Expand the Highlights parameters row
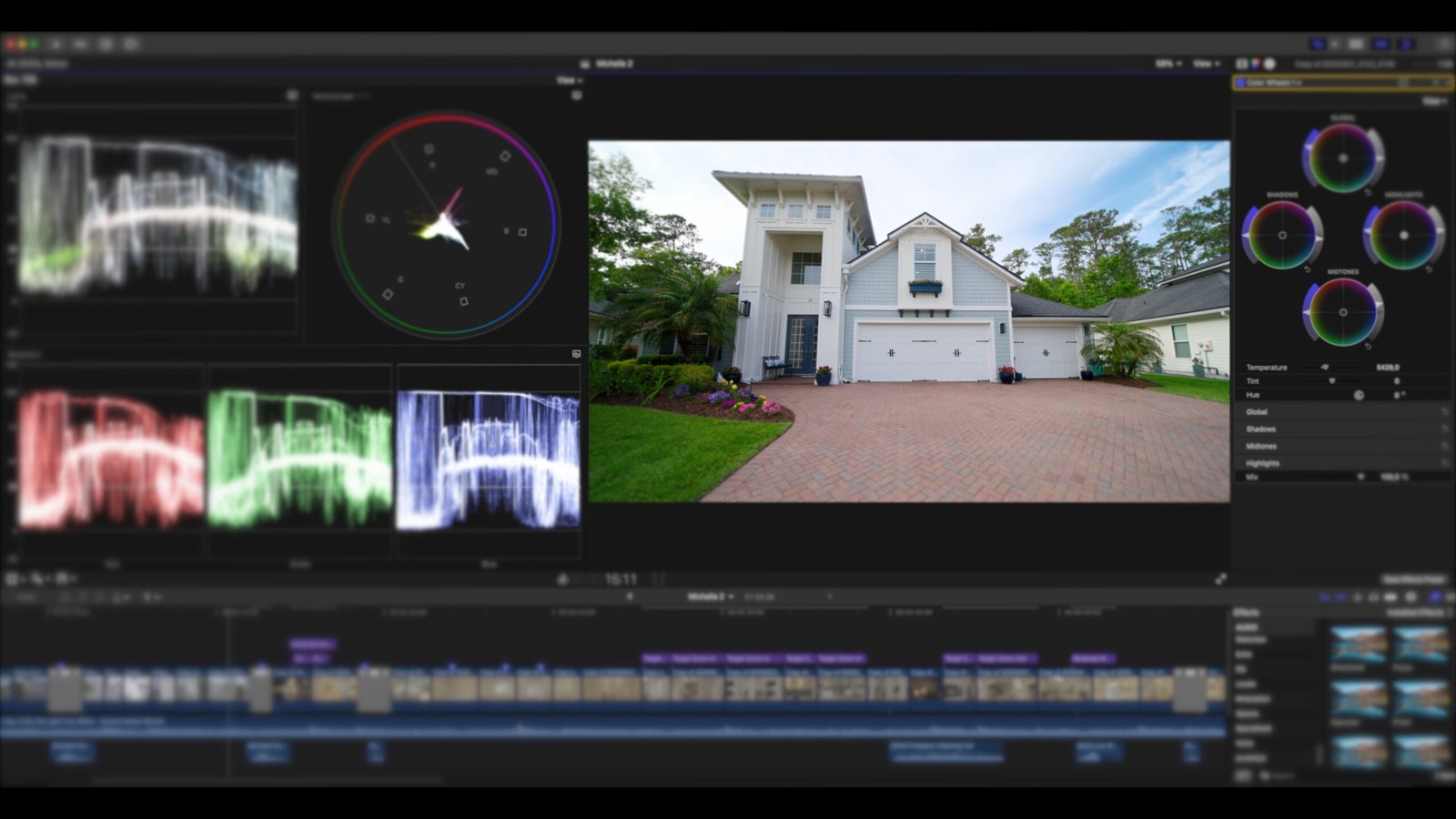The width and height of the screenshot is (1456, 819). [1262, 463]
